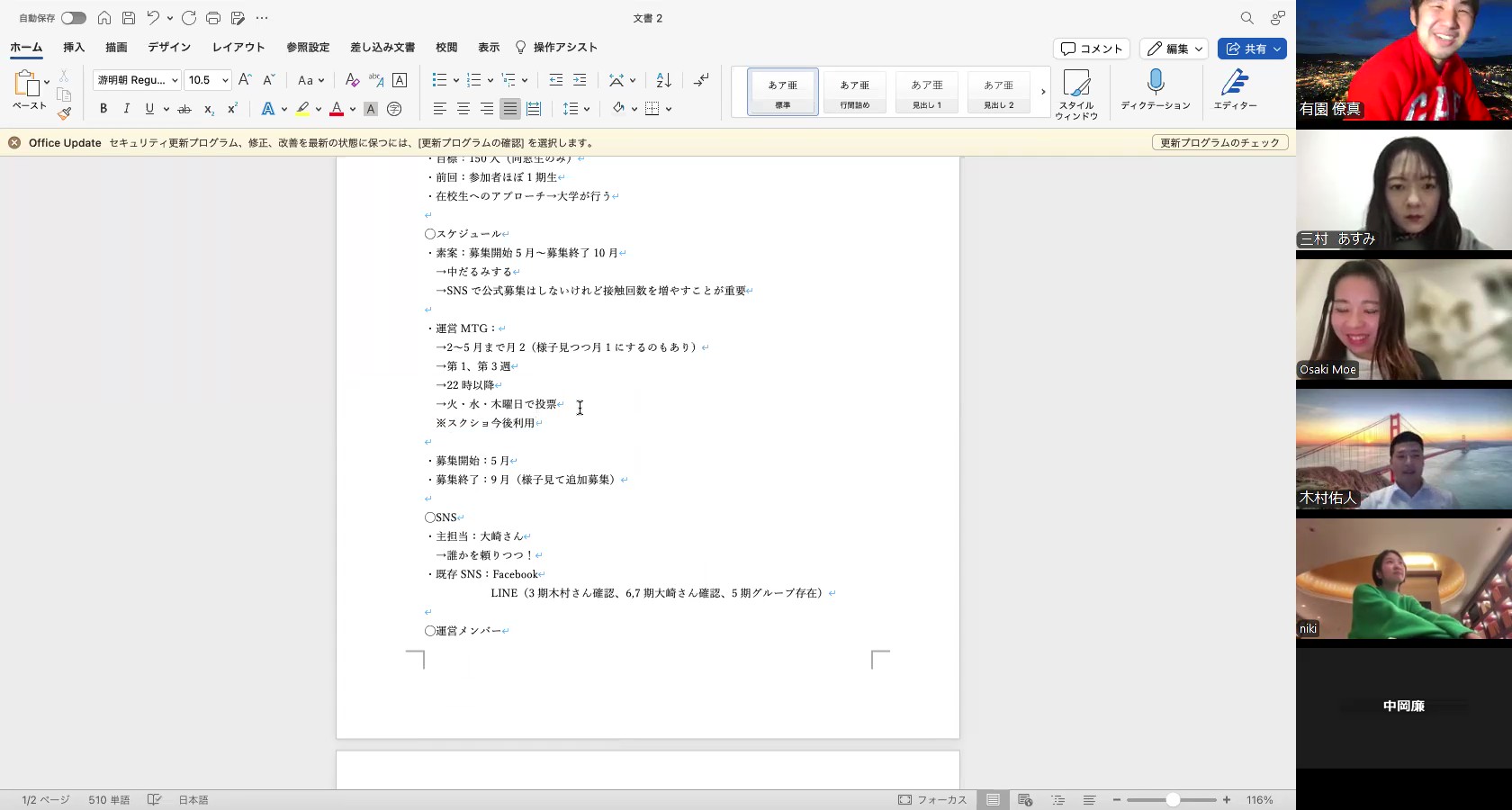1512x810 pixels.
Task: Click the コメント button
Action: (1092, 49)
